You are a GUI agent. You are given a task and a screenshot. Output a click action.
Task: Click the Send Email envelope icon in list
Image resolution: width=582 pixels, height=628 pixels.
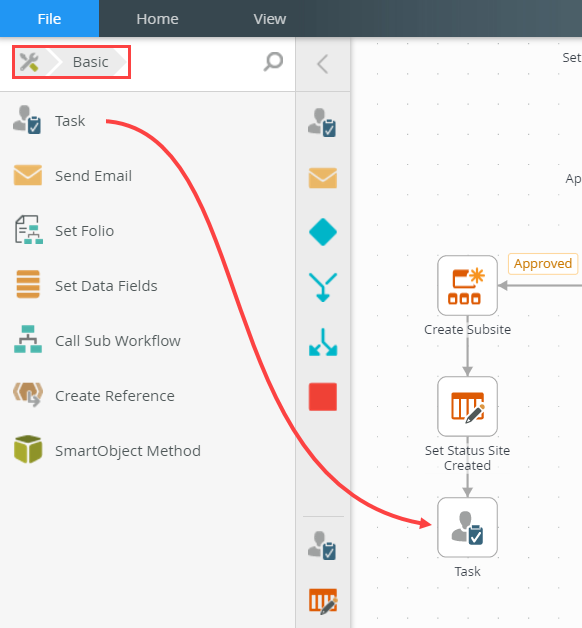point(28,175)
